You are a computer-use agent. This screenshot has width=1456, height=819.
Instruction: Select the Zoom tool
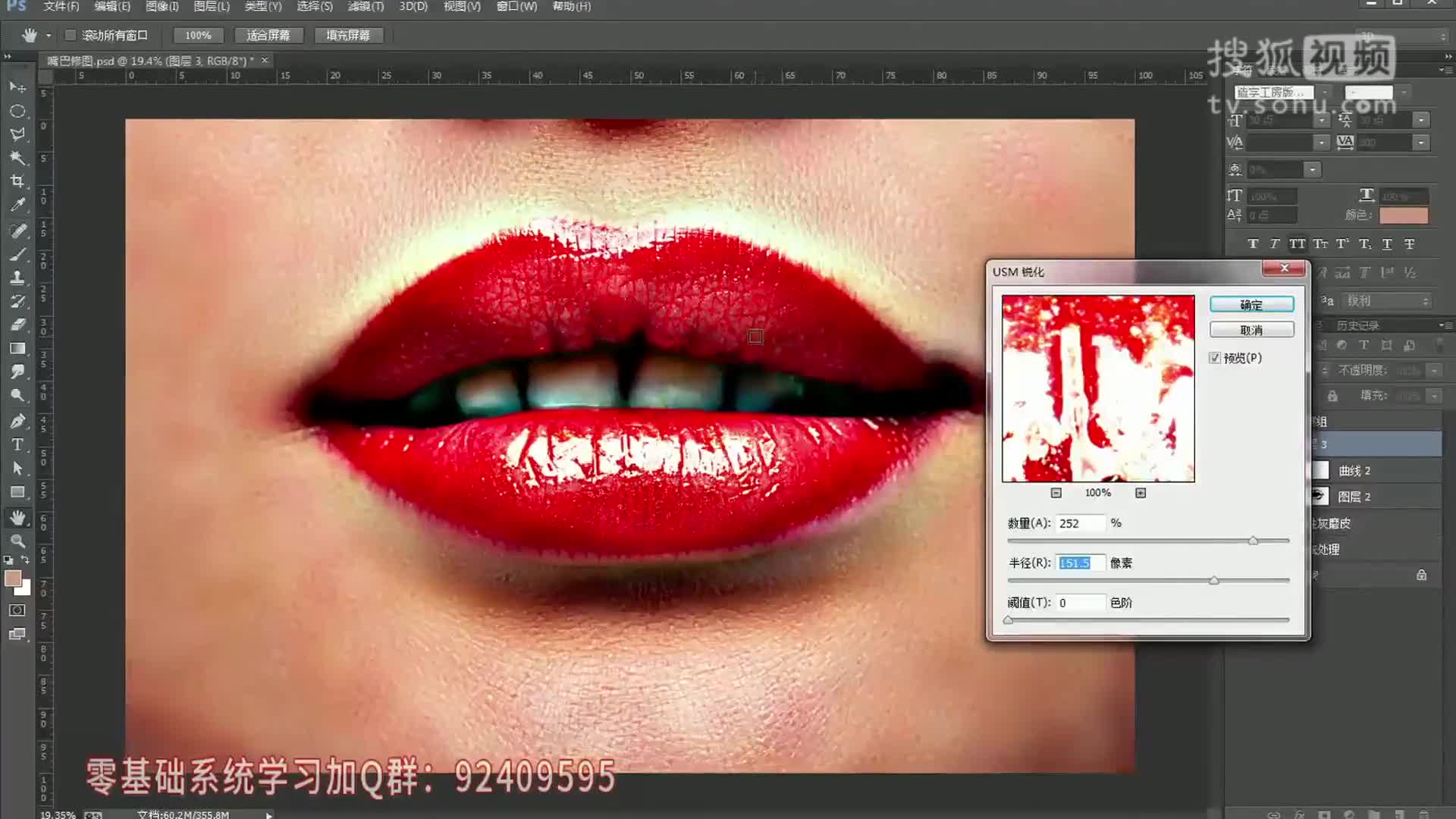(x=17, y=541)
